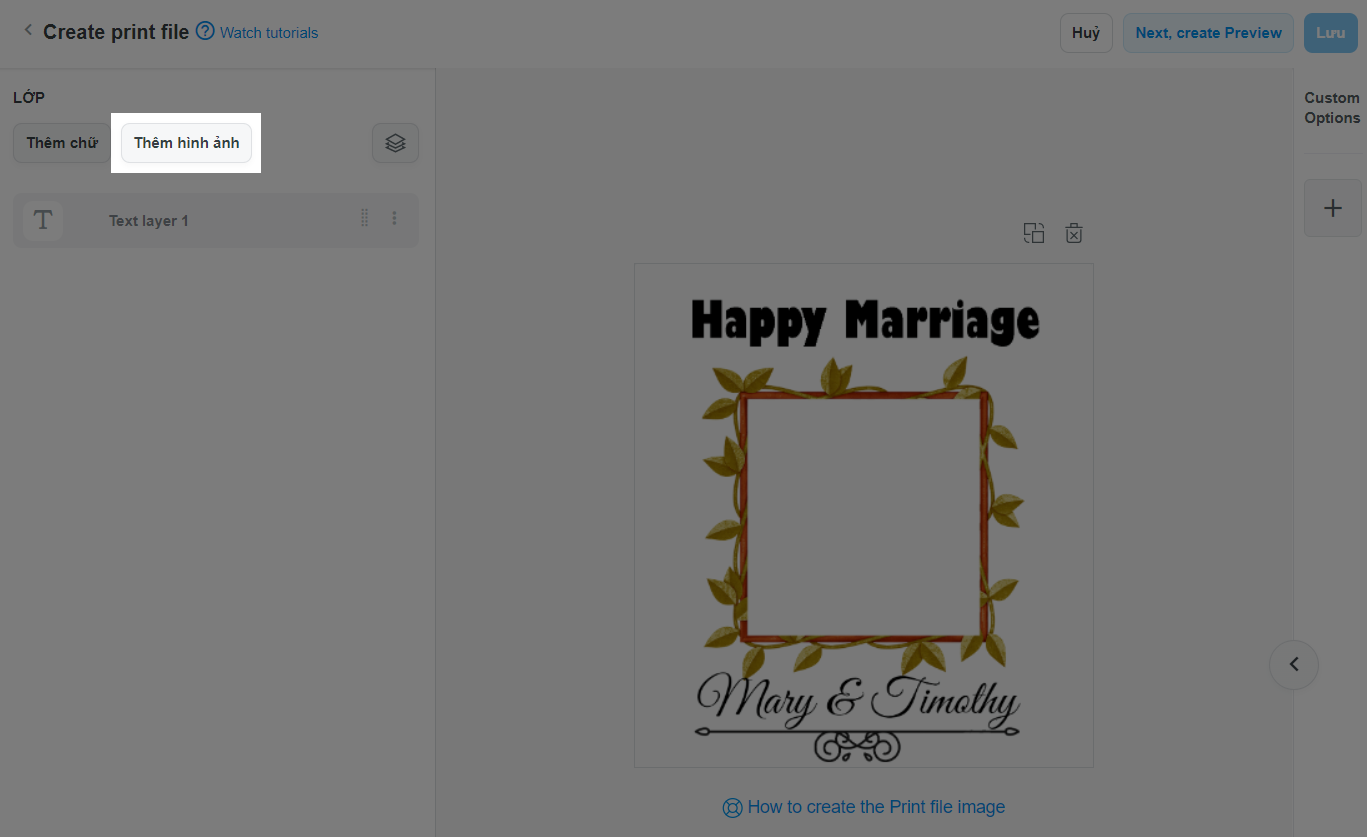Viewport: 1367px width, 837px height.
Task: Grab the drag handle of Text layer 1
Action: click(x=365, y=218)
